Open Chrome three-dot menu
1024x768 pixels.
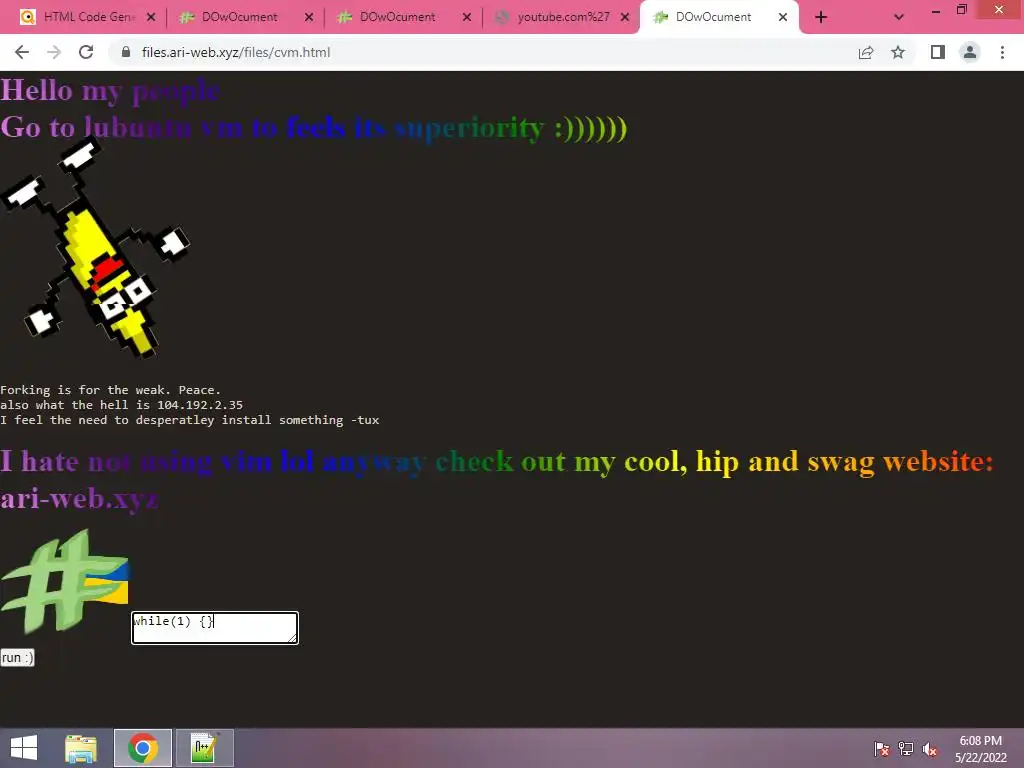[x=1002, y=52]
